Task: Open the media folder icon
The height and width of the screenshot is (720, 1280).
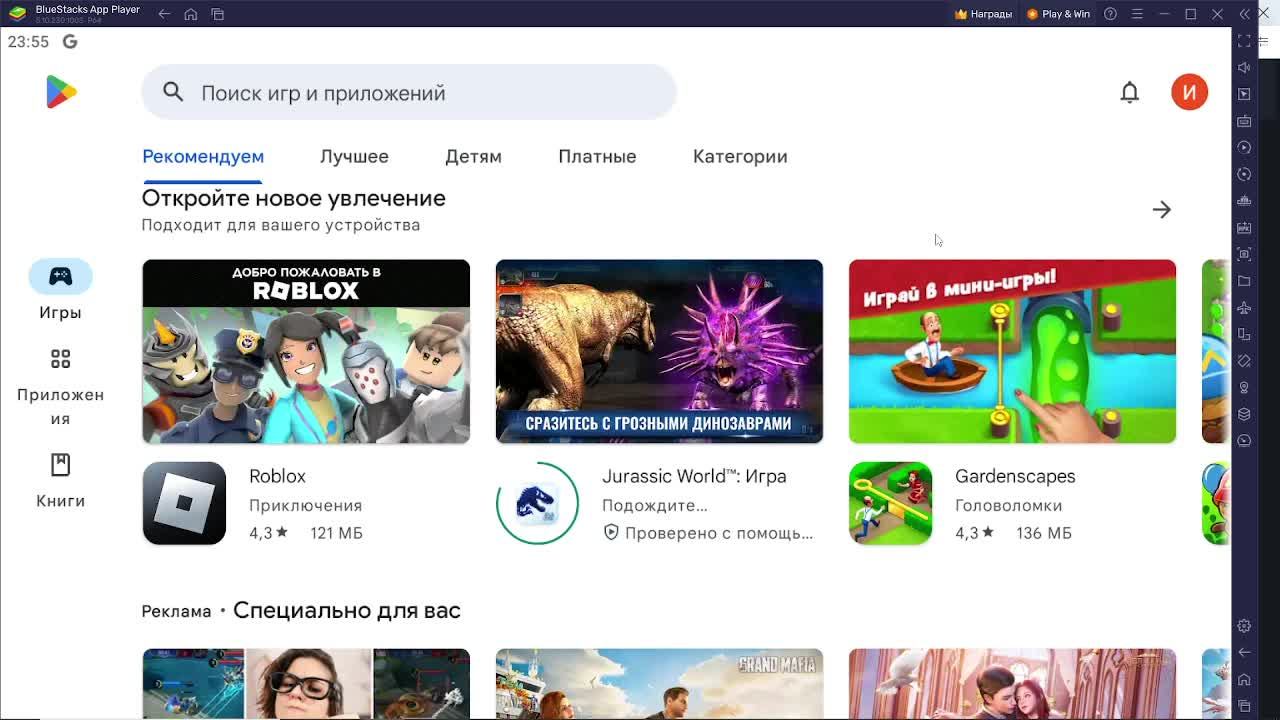Action: 1244,281
